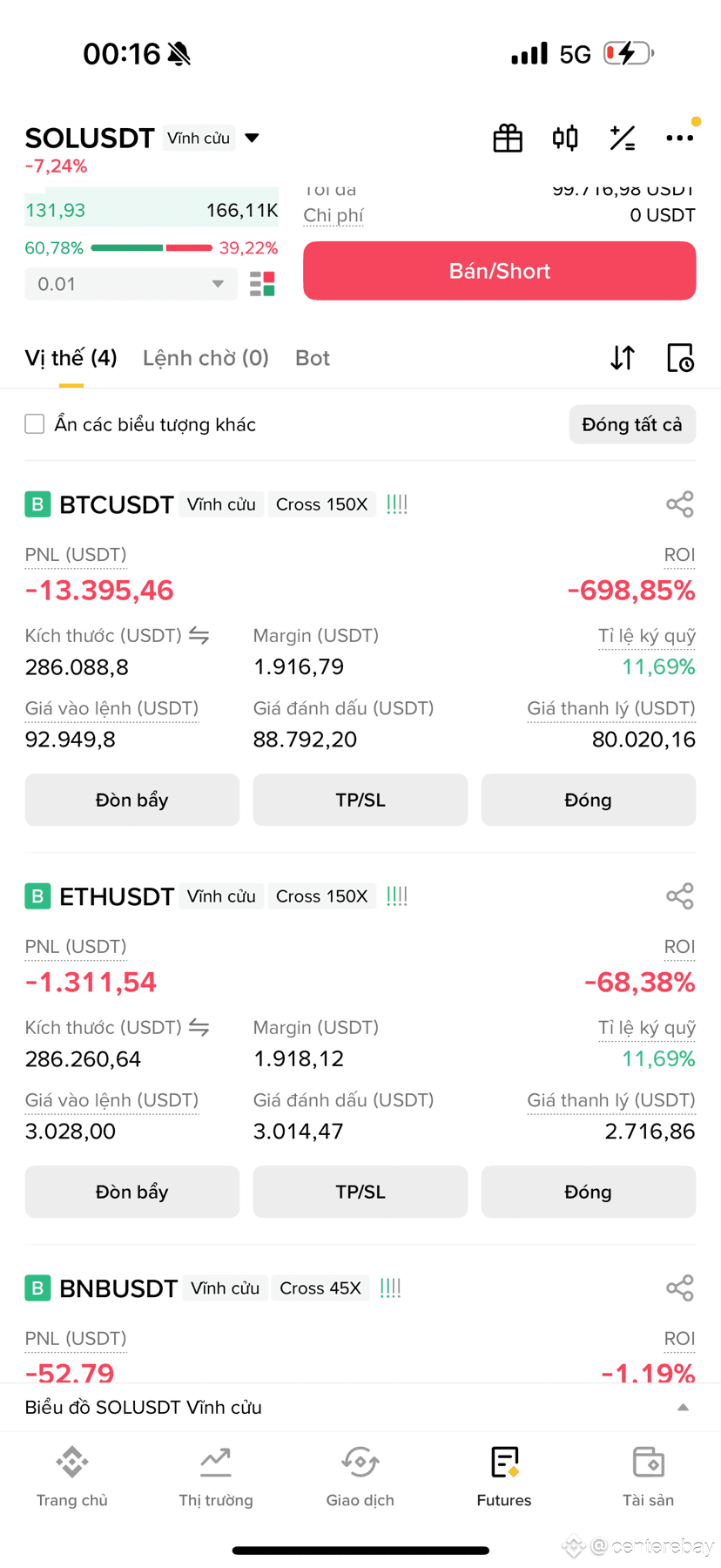This screenshot has width=721, height=1568.
Task: Tap the buy/sell ratio bar
Action: pos(152,248)
